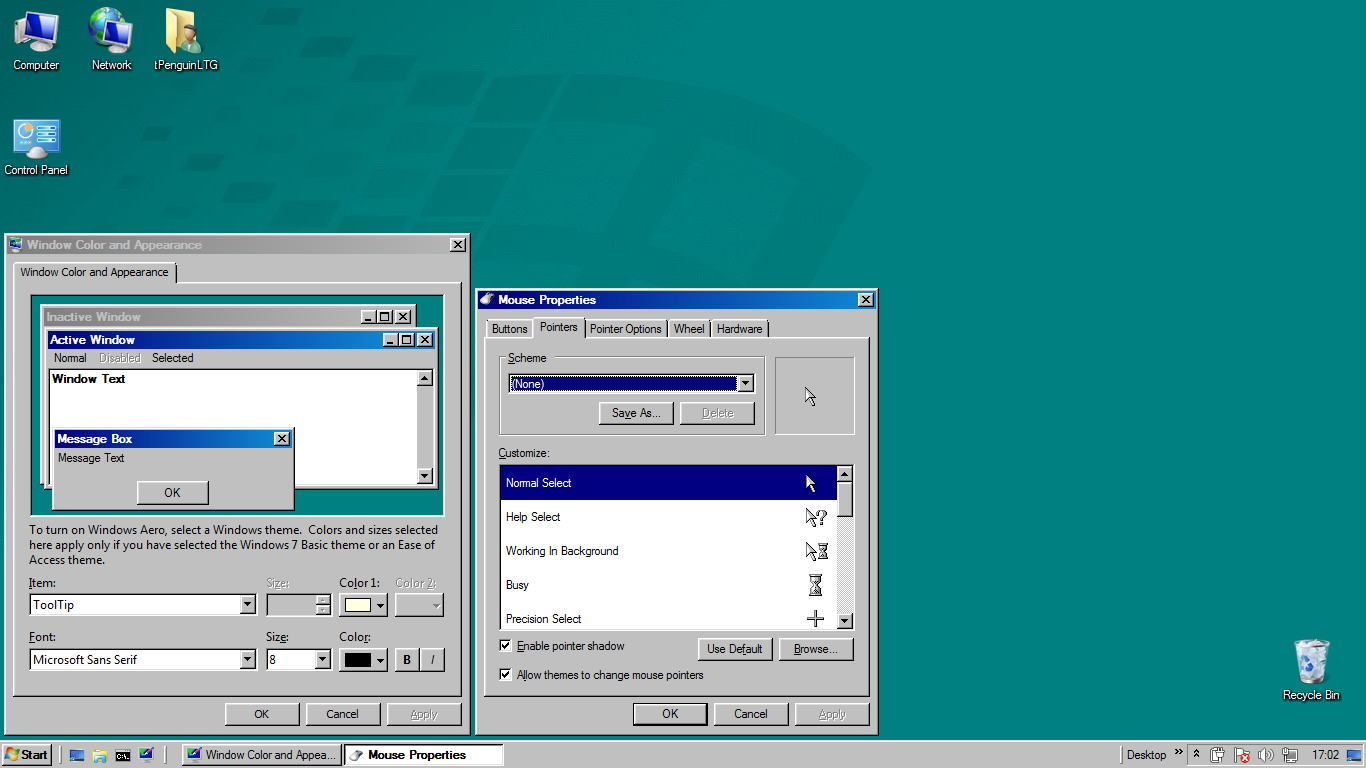Launch Command Prompt from quick launch
Viewport: 1366px width, 768px height.
click(x=123, y=755)
